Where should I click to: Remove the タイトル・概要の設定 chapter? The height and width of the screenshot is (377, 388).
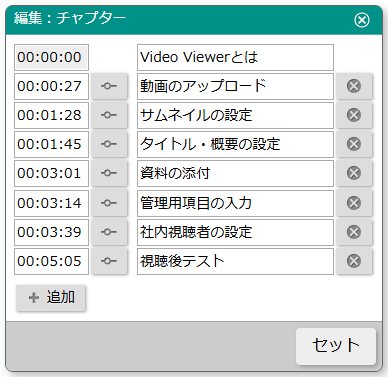click(x=354, y=144)
